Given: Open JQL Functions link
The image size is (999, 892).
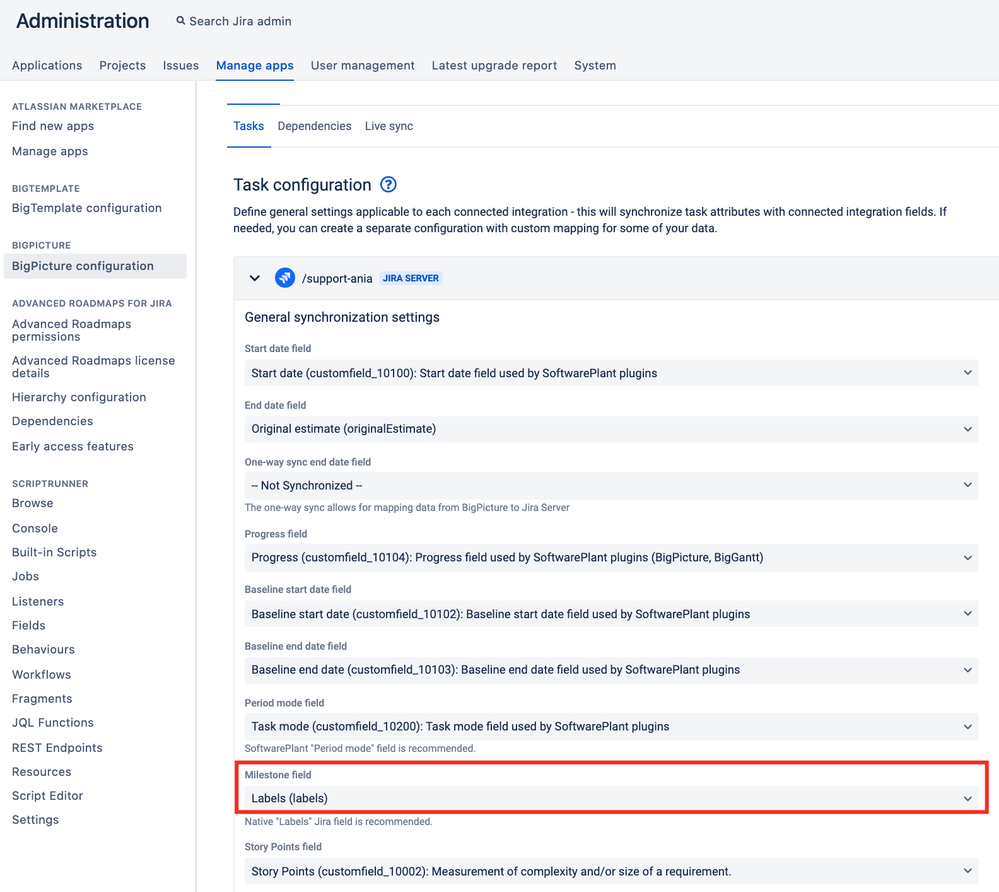Looking at the screenshot, I should [x=53, y=723].
